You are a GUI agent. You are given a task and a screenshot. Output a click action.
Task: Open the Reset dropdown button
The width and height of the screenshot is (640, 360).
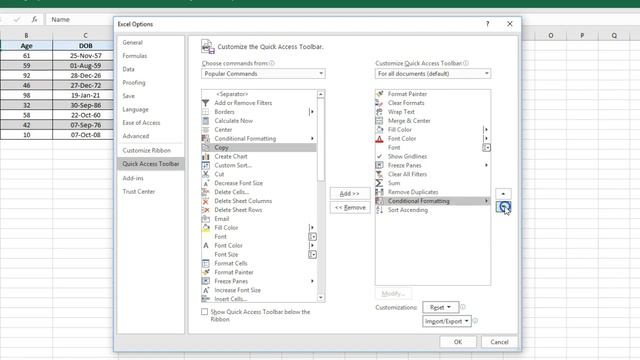point(440,307)
